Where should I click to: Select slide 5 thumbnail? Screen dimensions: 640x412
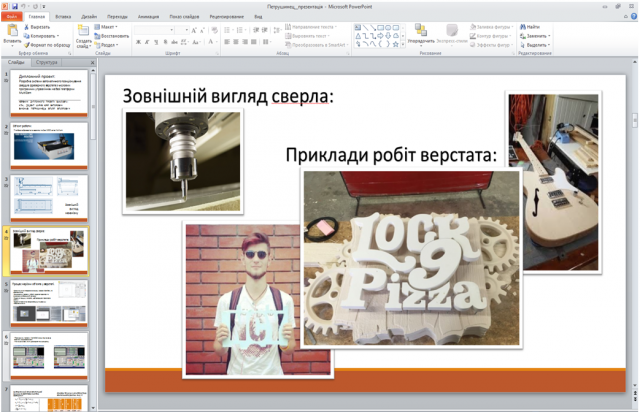49,303
